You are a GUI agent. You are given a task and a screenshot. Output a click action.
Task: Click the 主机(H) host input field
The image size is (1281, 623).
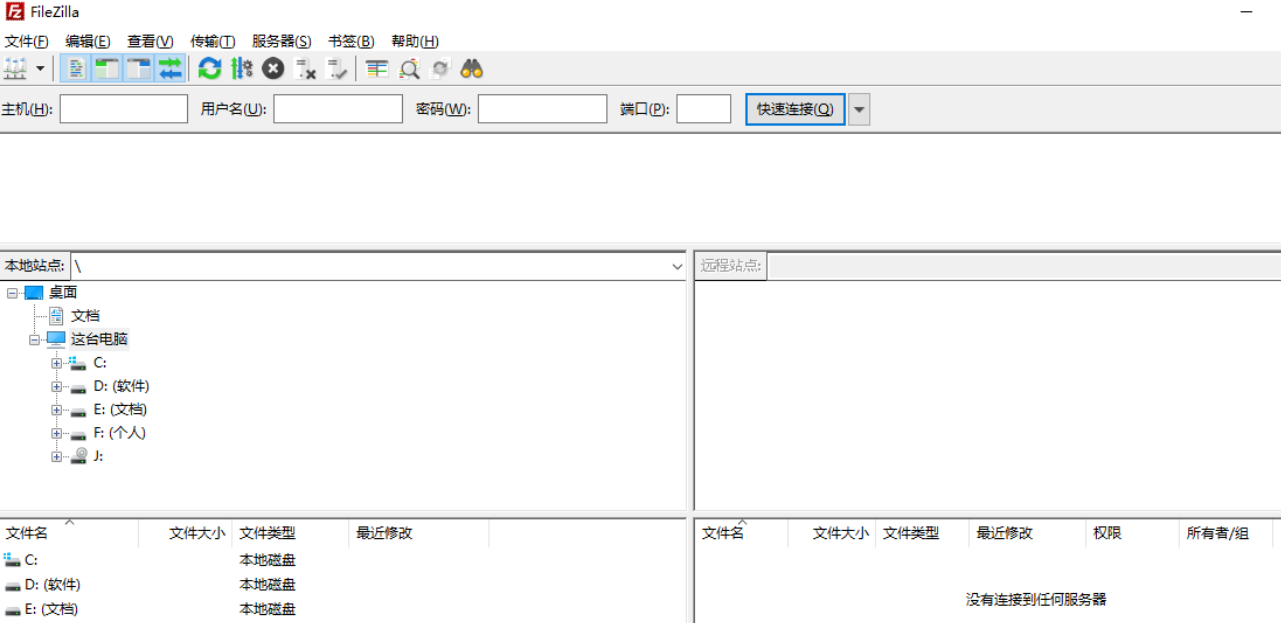point(124,109)
